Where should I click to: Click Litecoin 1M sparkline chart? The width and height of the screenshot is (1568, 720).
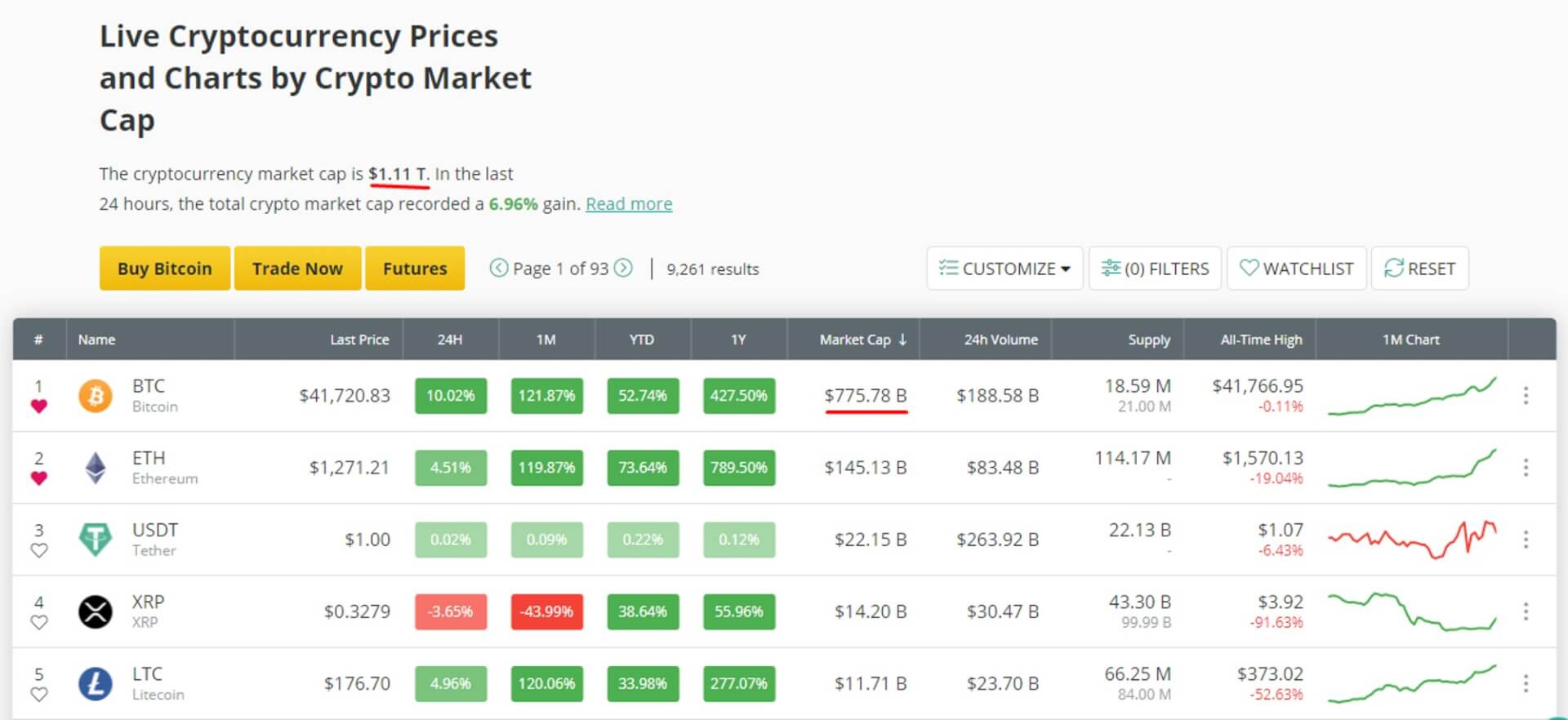[1412, 683]
